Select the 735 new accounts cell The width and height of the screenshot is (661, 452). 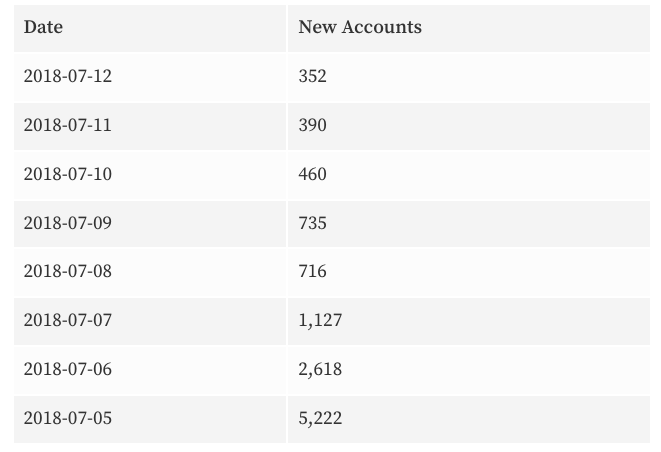coord(312,223)
